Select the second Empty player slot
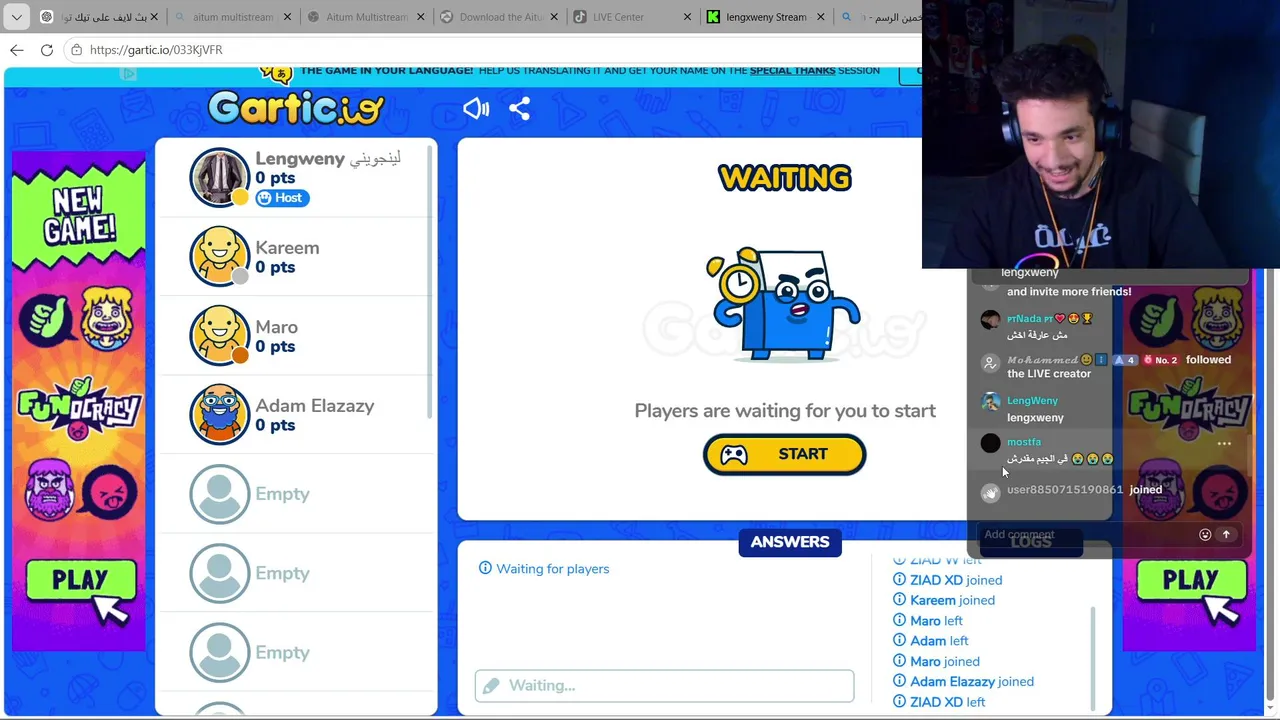The width and height of the screenshot is (1280, 720). [295, 573]
